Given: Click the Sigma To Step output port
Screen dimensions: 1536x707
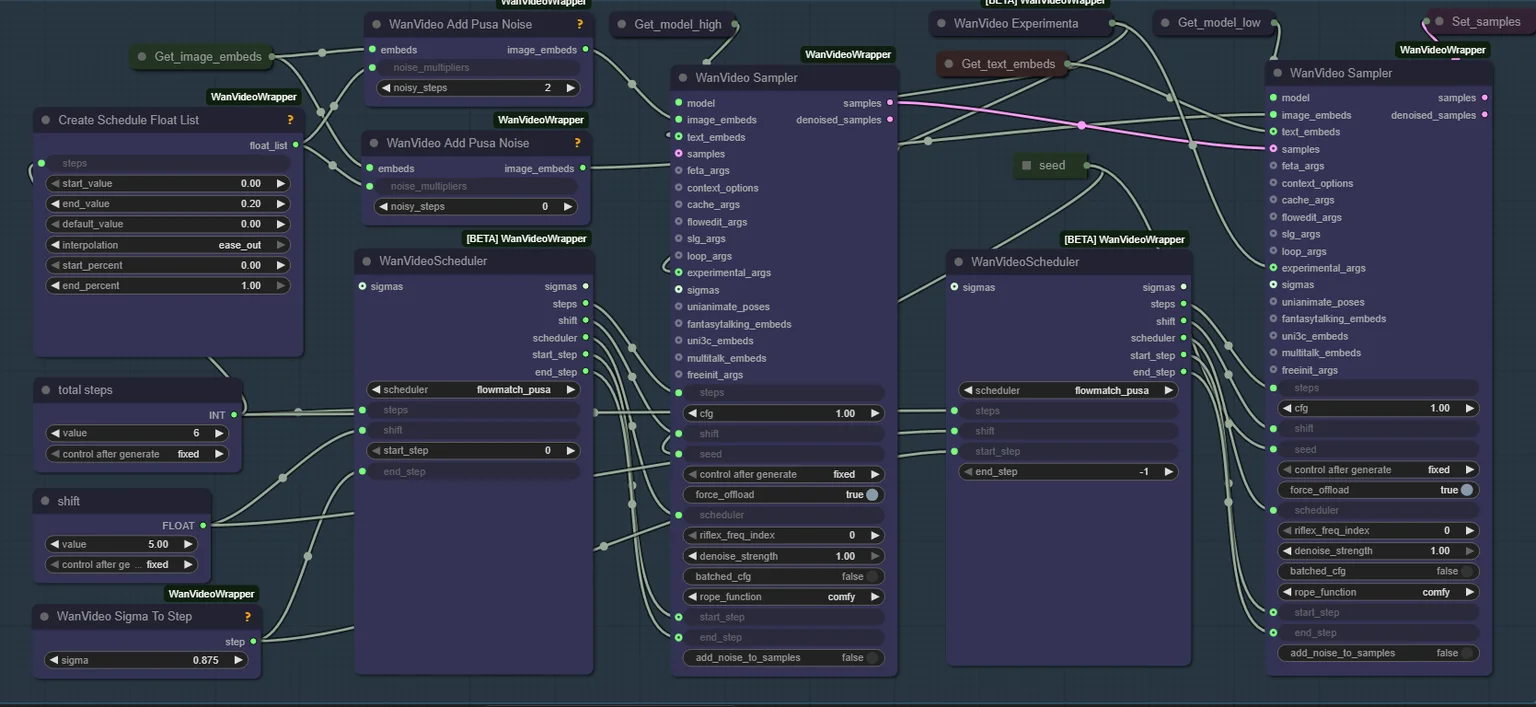Looking at the screenshot, I should pos(253,642).
